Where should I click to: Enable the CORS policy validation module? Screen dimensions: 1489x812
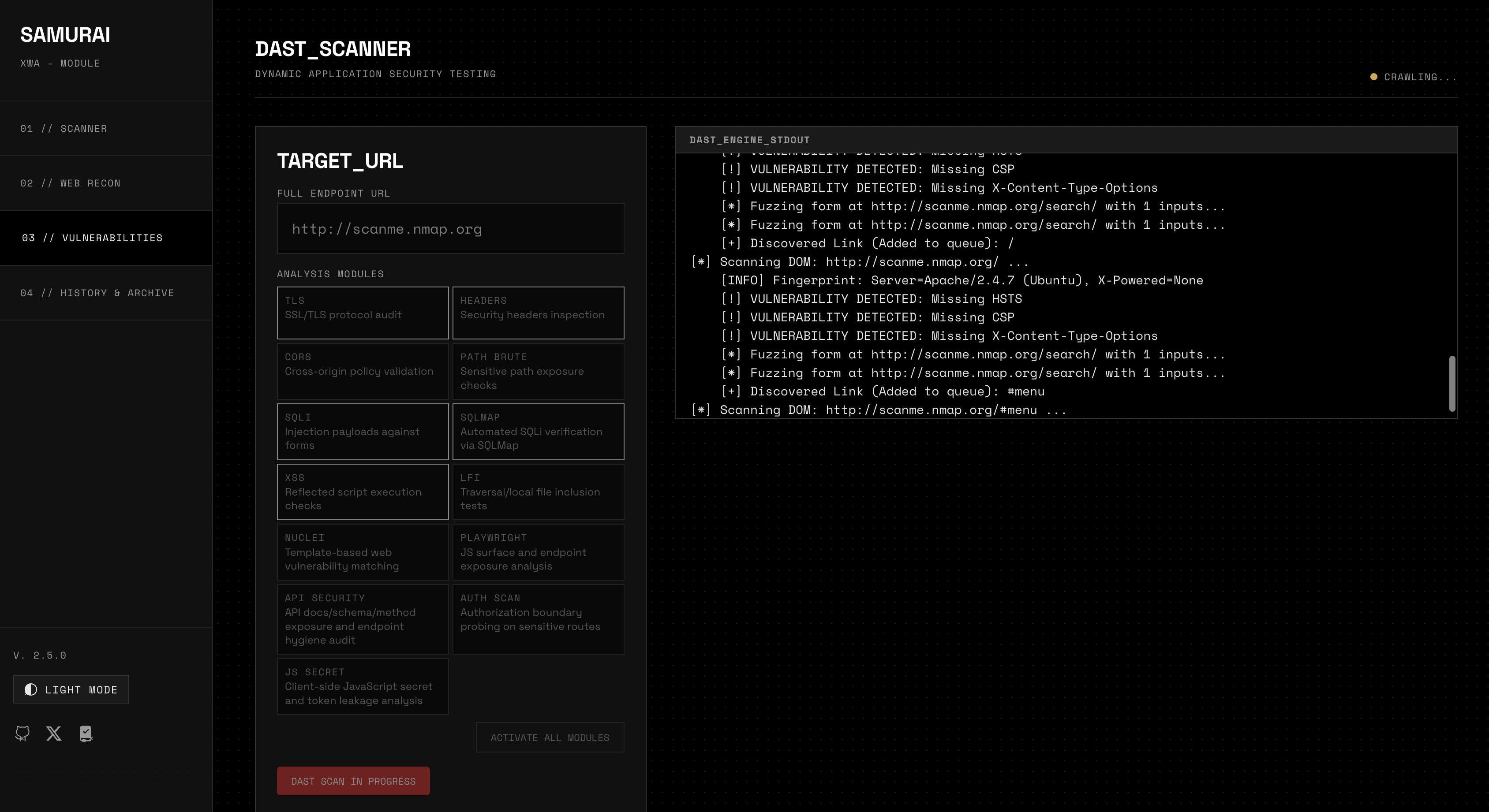click(363, 371)
